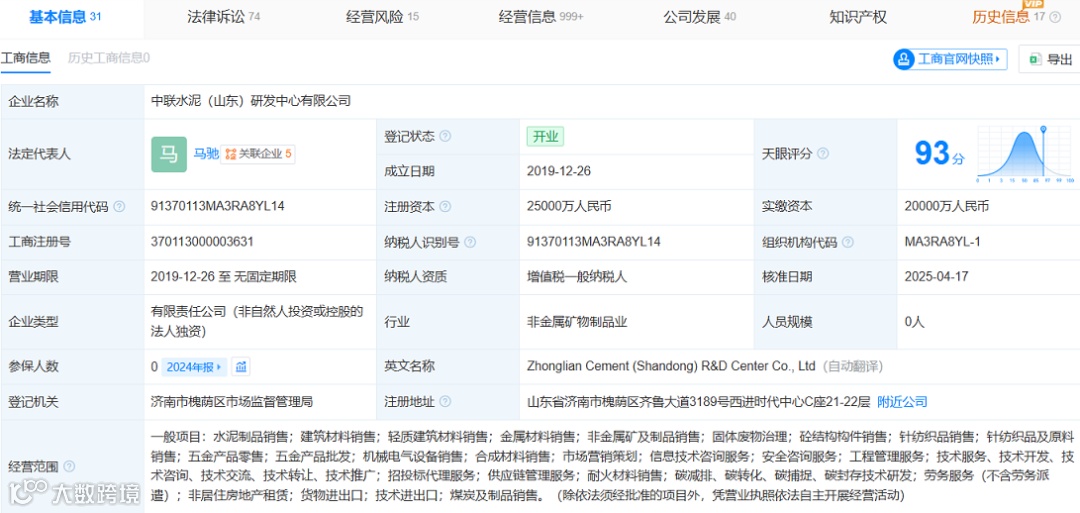Viewport: 1080px width, 513px height.
Task: Click the 开业 status badge
Action: click(x=545, y=136)
